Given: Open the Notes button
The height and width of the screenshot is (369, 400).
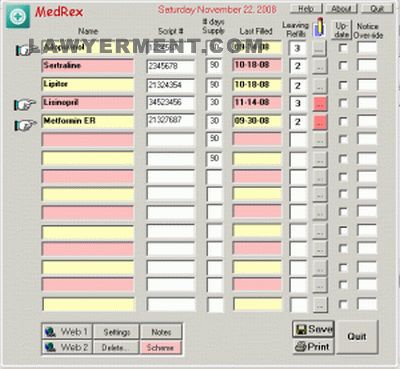Looking at the screenshot, I should pos(161,332).
